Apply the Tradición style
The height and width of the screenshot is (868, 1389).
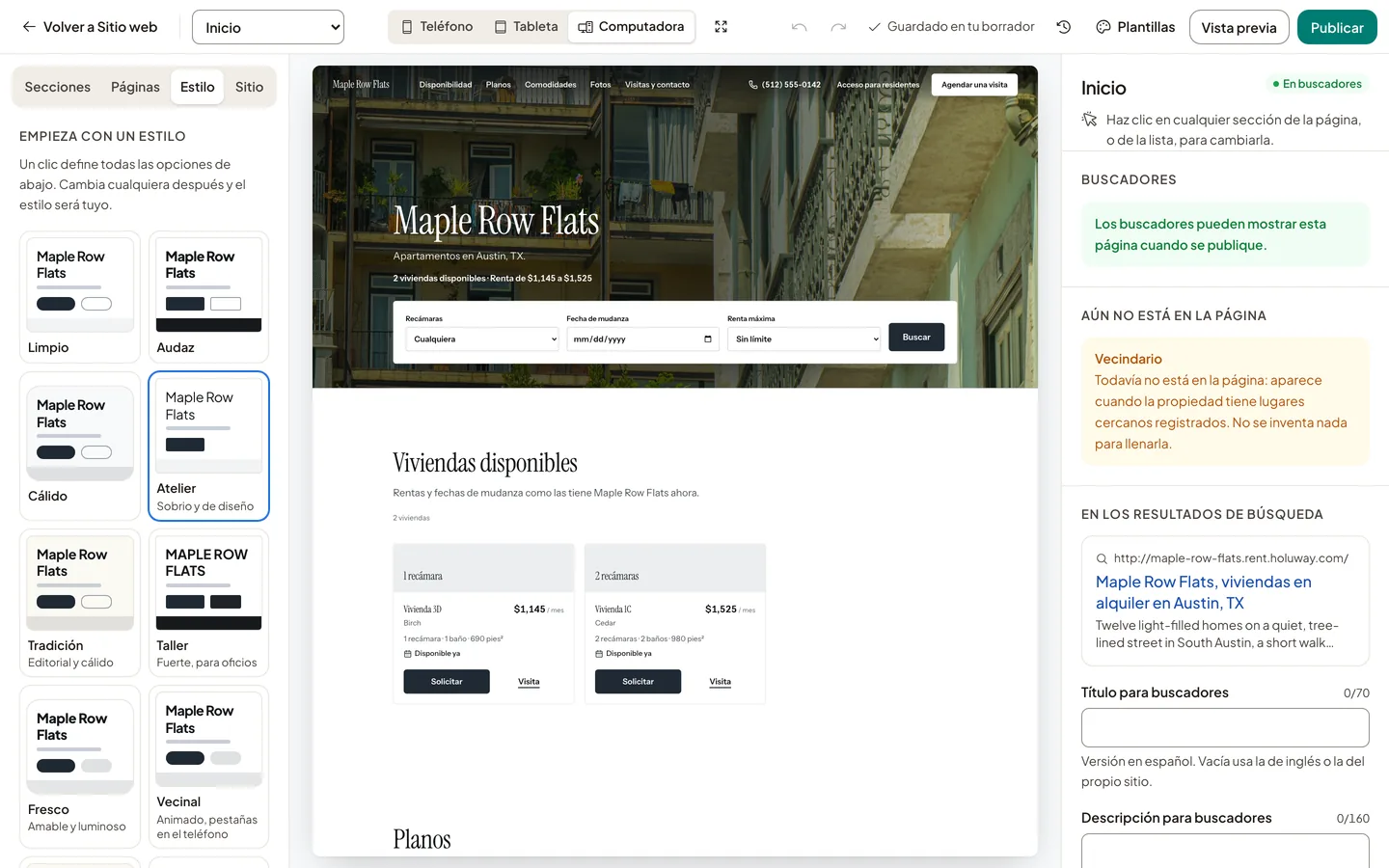(80, 603)
